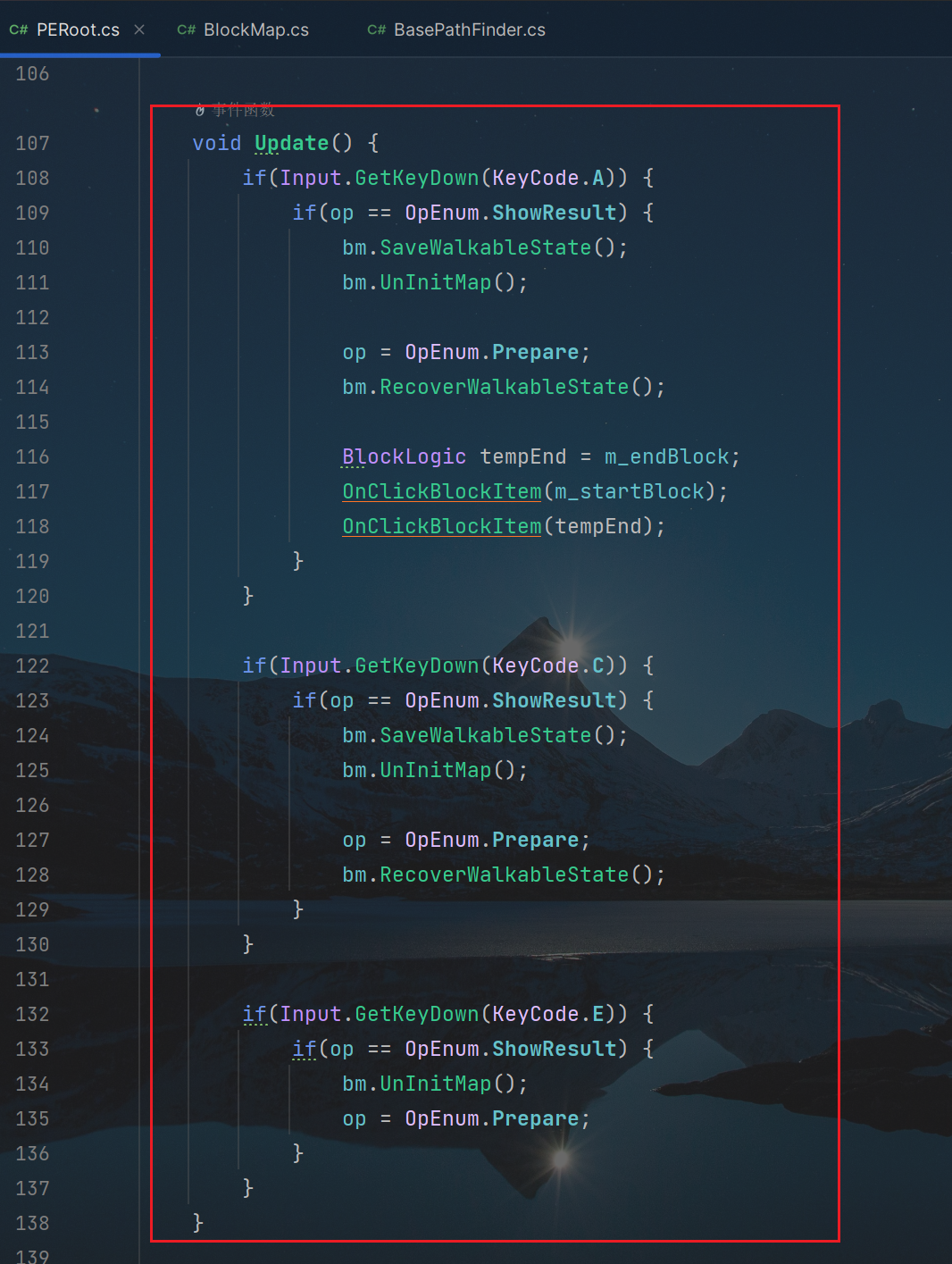Select the PERoot.cs tab
Screen dimensions: 952x1264
tap(78, 29)
